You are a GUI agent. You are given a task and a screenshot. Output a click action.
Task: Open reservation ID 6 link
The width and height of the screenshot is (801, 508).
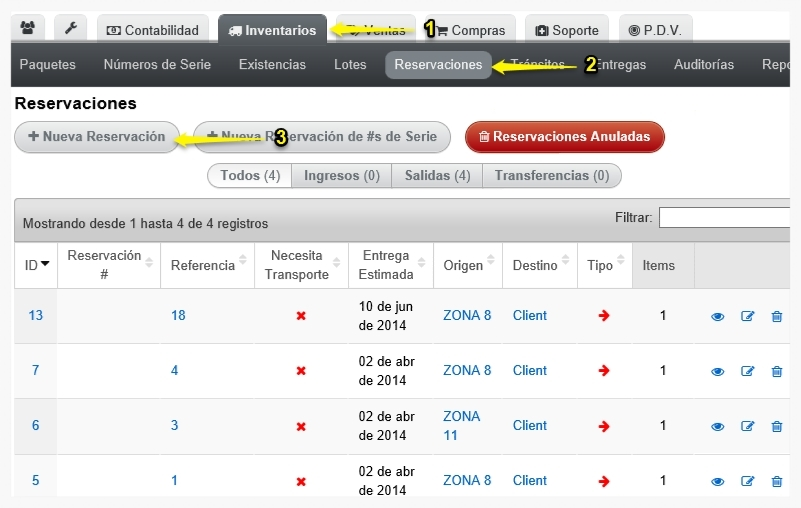click(35, 425)
